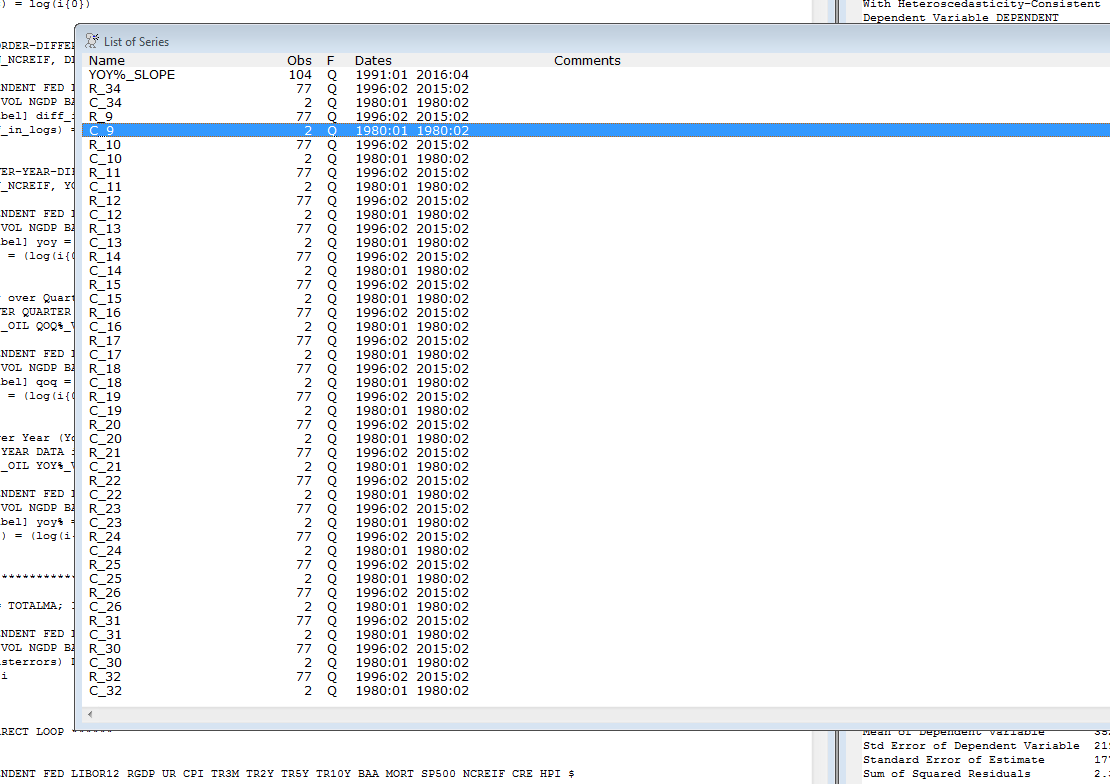The height and width of the screenshot is (784, 1110).
Task: Select the R_31 series row
Action: (105, 621)
